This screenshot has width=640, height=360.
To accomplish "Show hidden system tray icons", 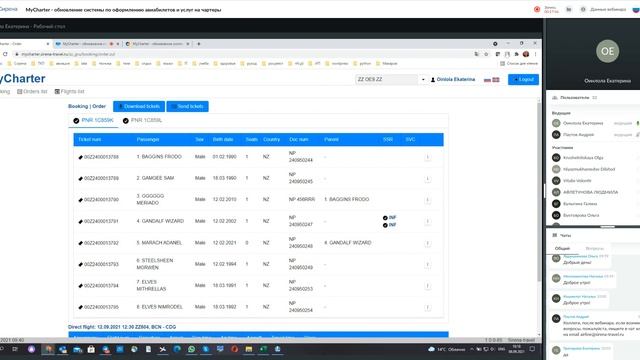I will (472, 349).
